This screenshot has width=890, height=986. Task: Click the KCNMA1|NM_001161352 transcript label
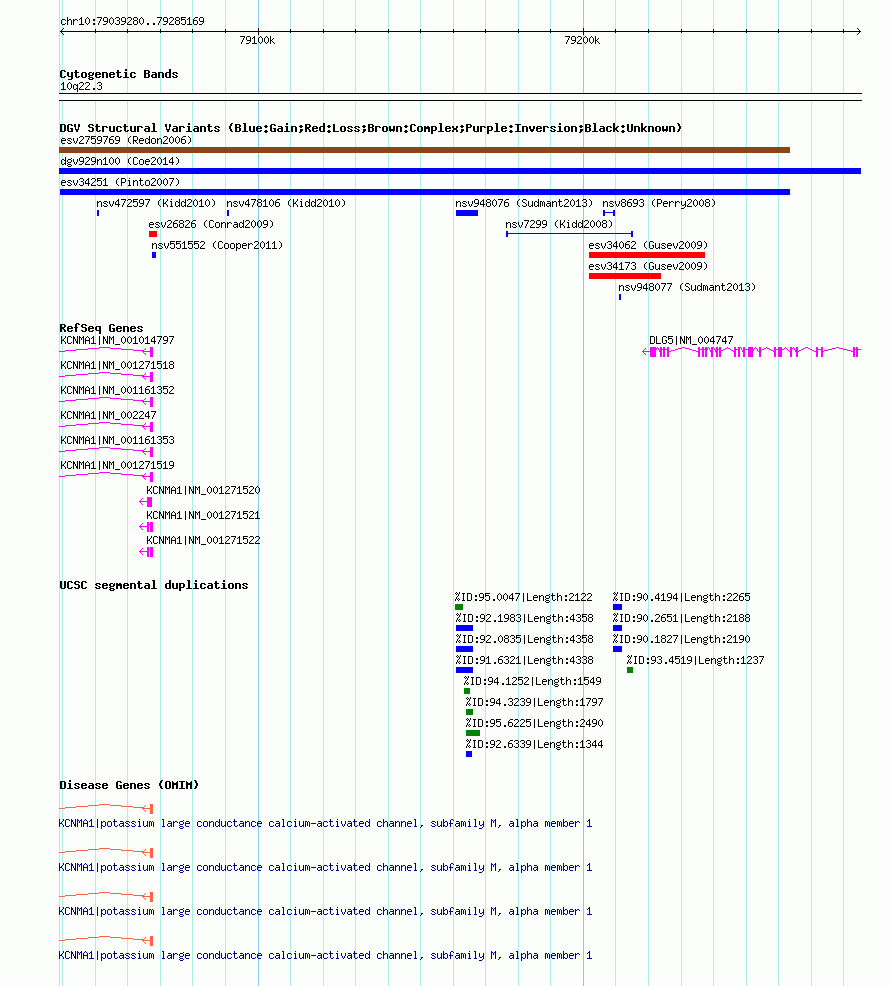[x=118, y=391]
